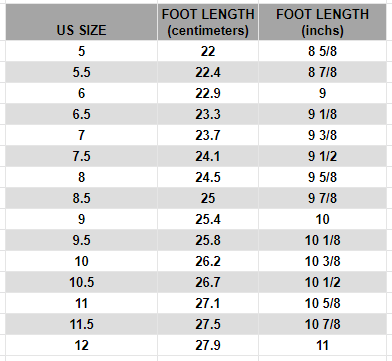Click the cell showing 10 1/8 inches

pos(322,240)
